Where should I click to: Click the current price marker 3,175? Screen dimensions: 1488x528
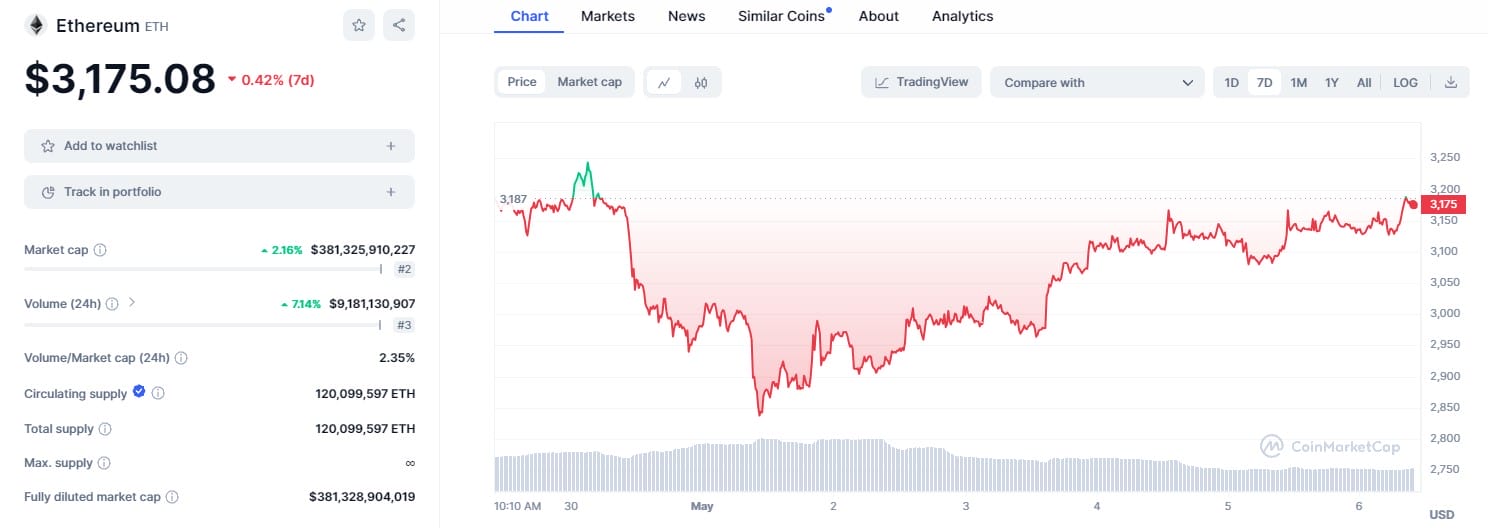(x=1443, y=204)
